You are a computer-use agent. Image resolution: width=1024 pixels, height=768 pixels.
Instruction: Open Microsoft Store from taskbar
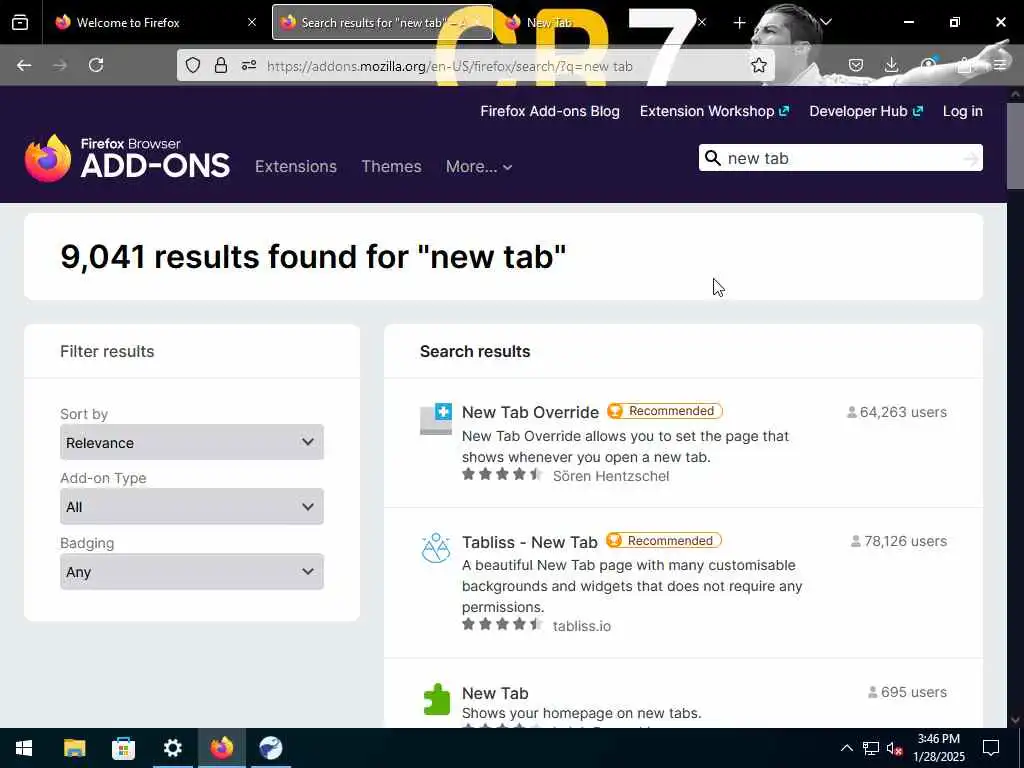click(x=123, y=748)
